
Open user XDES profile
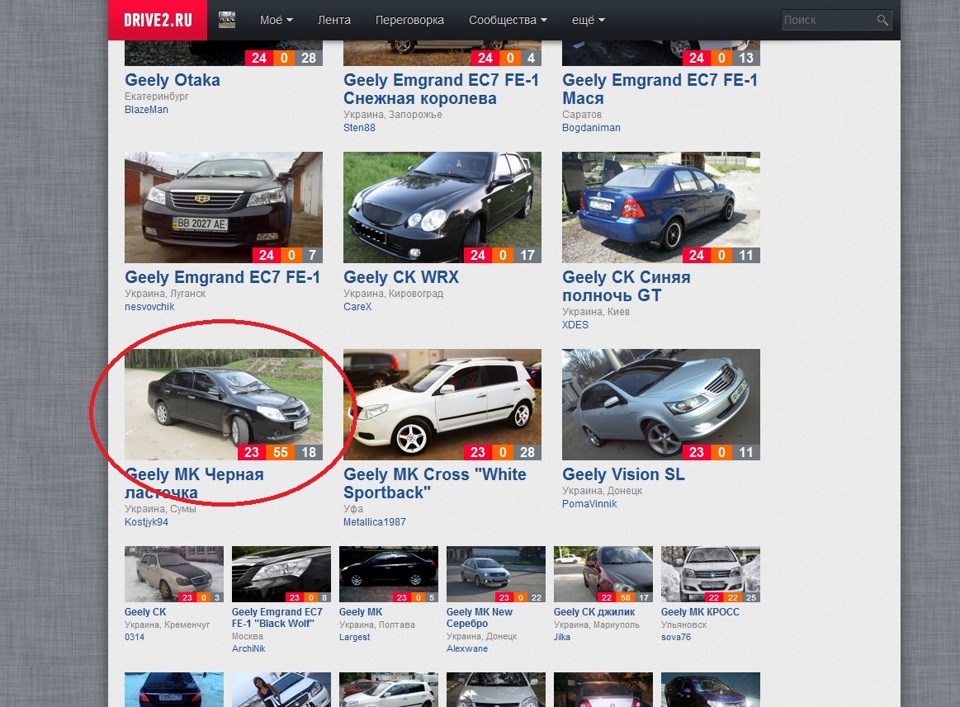[x=575, y=325]
